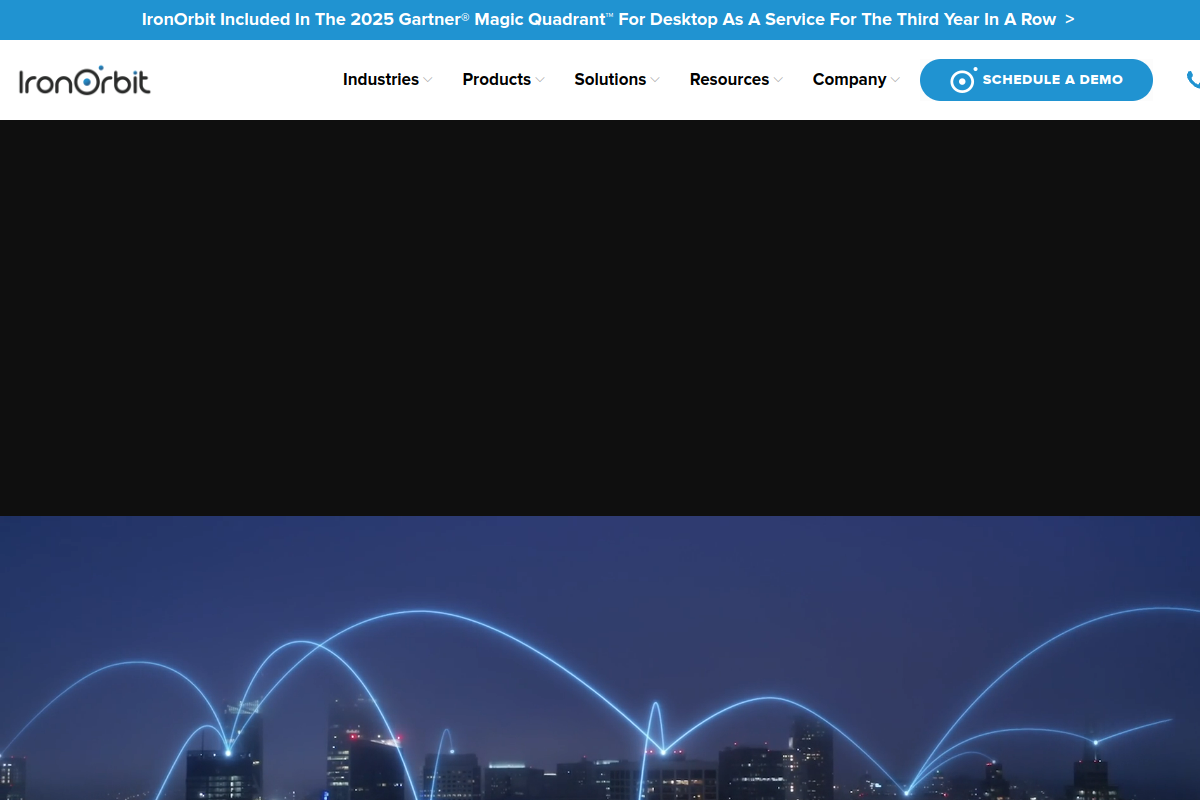Open the Gartner Magic Quadrant announcement banner
The height and width of the screenshot is (800, 1200).
click(x=600, y=20)
